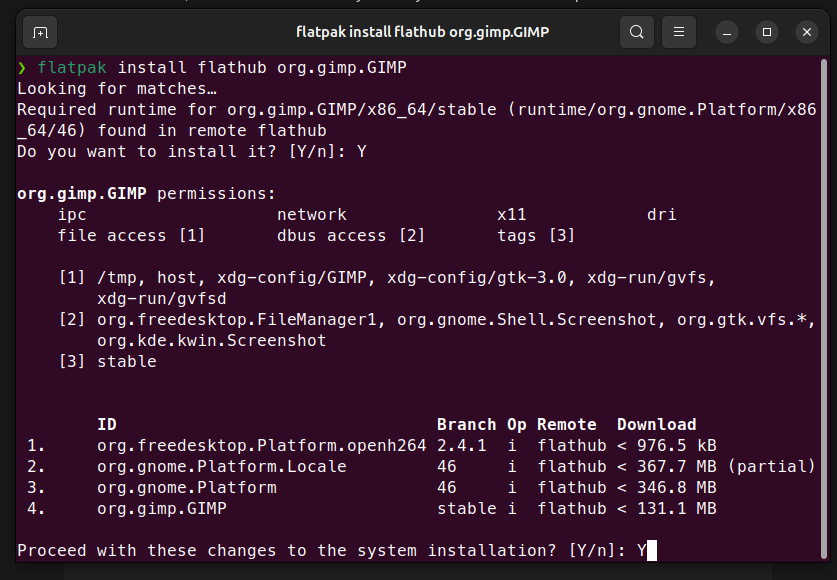The image size is (837, 580).
Task: Click branch value '2.4.1'
Action: tap(462, 446)
